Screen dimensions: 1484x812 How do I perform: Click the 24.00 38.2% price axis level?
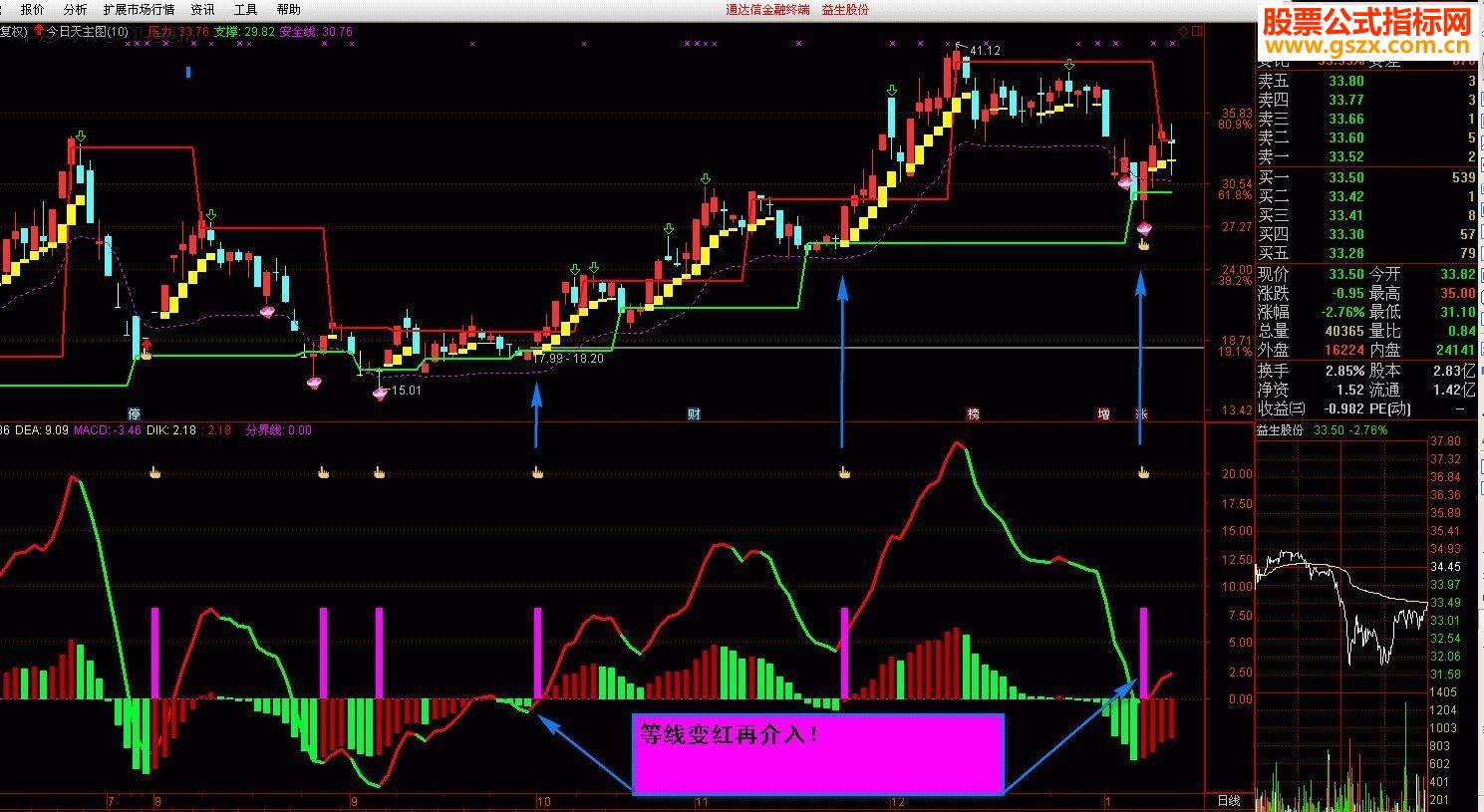1235,275
